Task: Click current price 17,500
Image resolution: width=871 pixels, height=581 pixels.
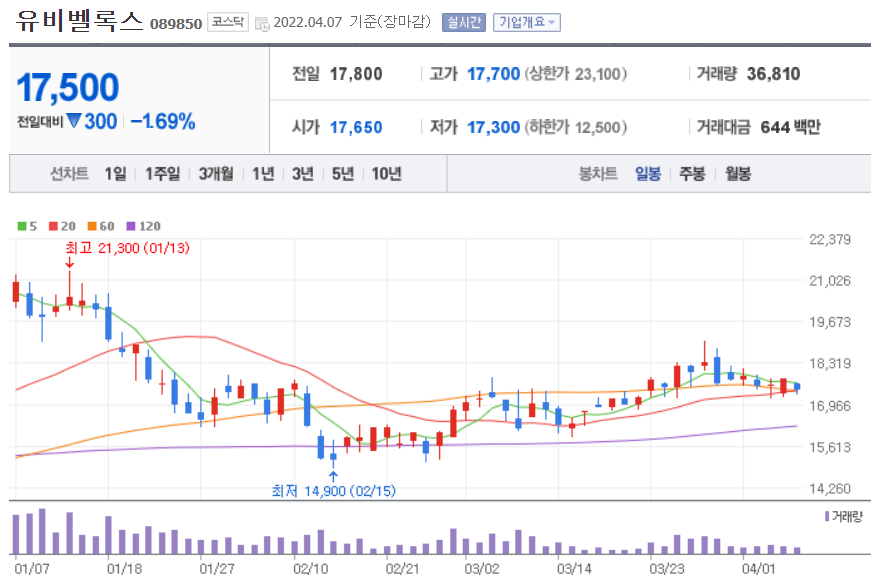Action: click(x=68, y=88)
